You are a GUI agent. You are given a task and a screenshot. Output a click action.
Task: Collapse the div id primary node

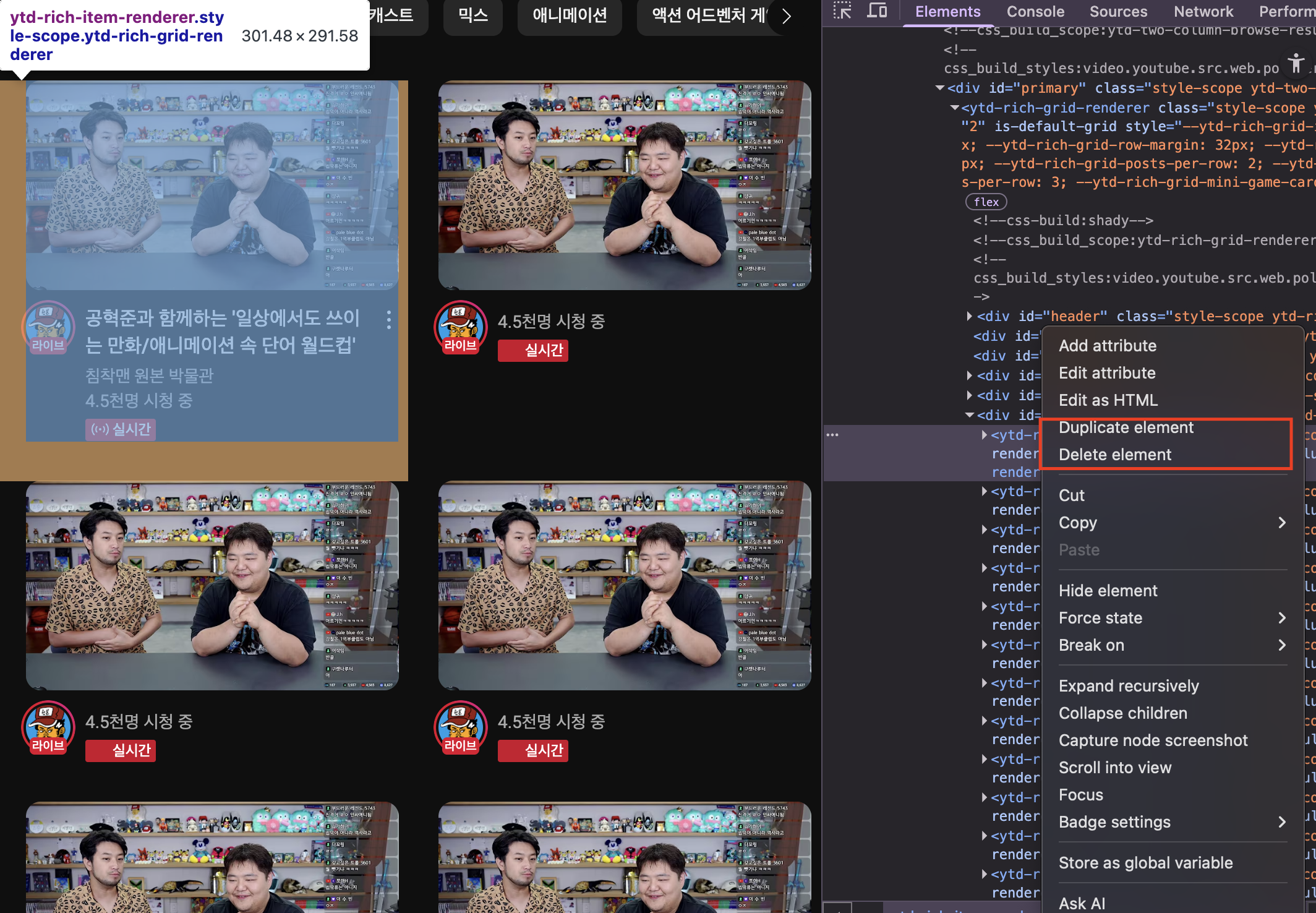coord(940,88)
